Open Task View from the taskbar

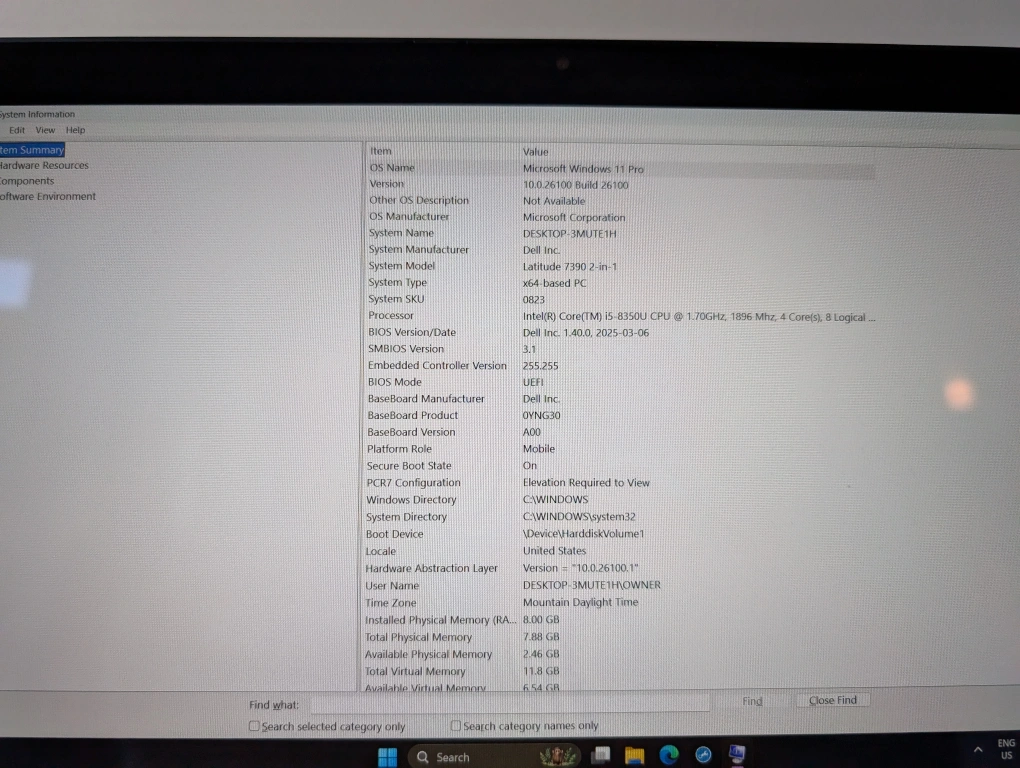600,755
